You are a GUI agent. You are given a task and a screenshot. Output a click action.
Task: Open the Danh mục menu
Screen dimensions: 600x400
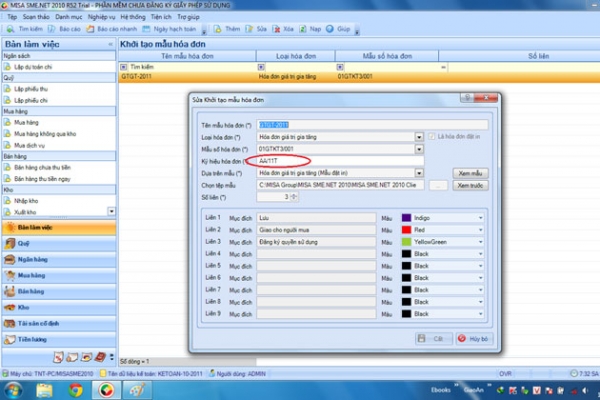coord(70,18)
